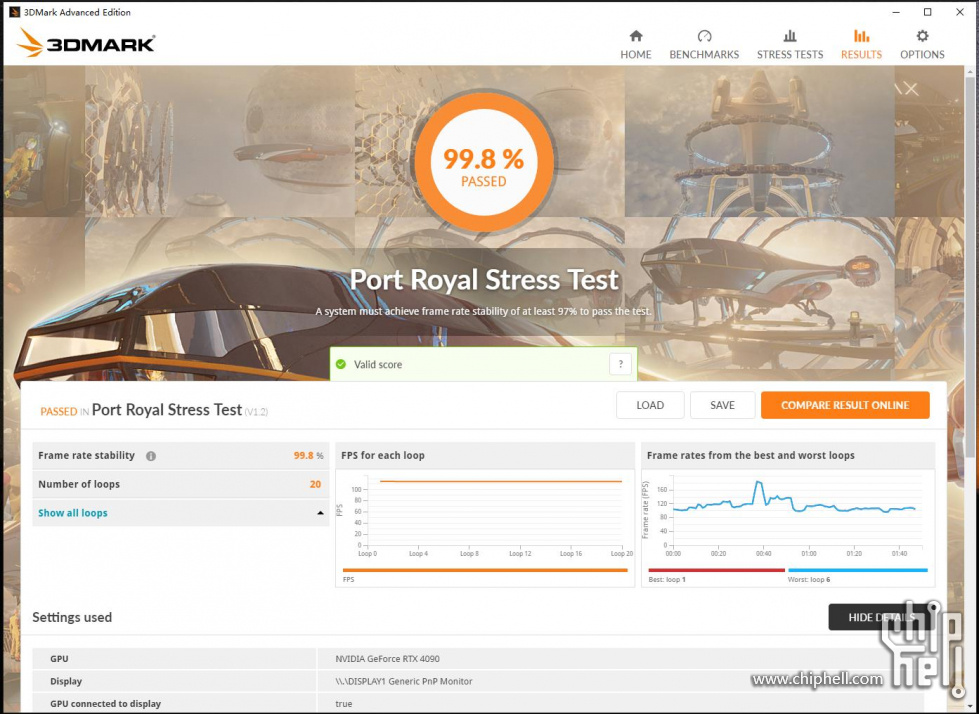The width and height of the screenshot is (979, 714).
Task: Click the GPU row label
Action: (59, 658)
